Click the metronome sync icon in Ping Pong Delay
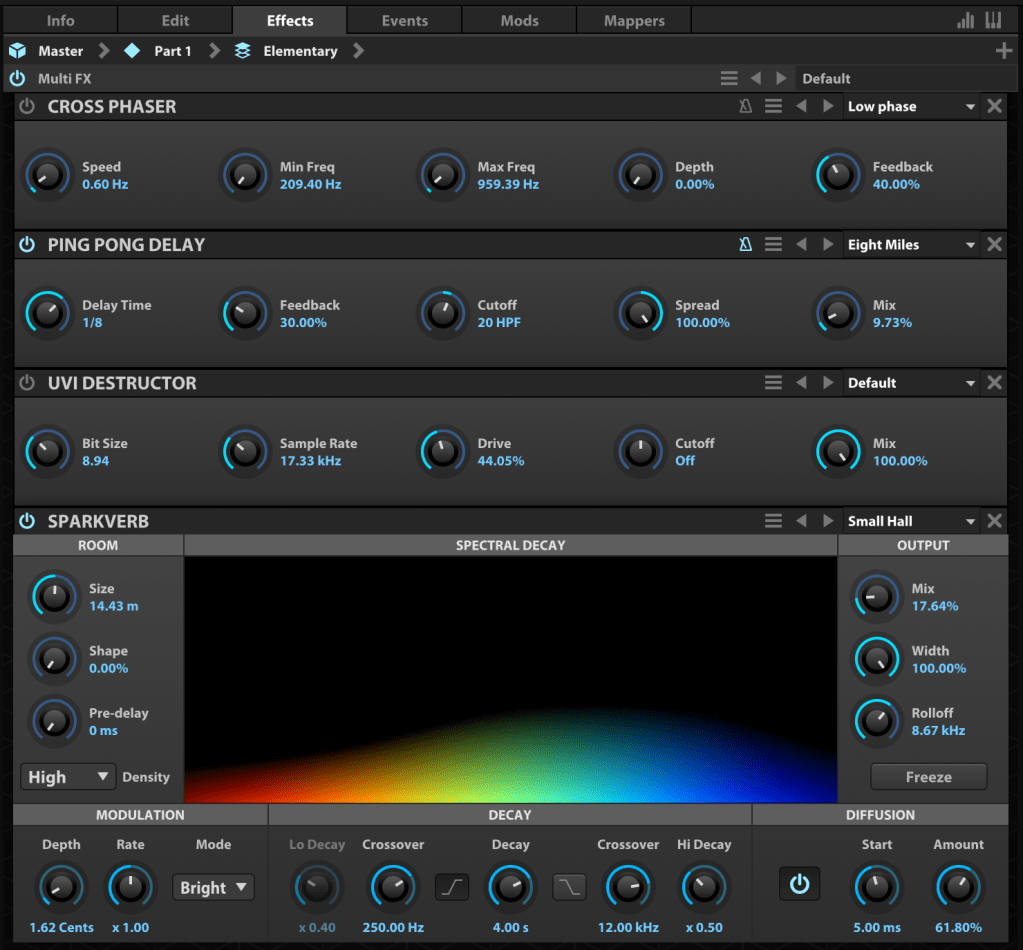1023x950 pixels. coord(745,244)
